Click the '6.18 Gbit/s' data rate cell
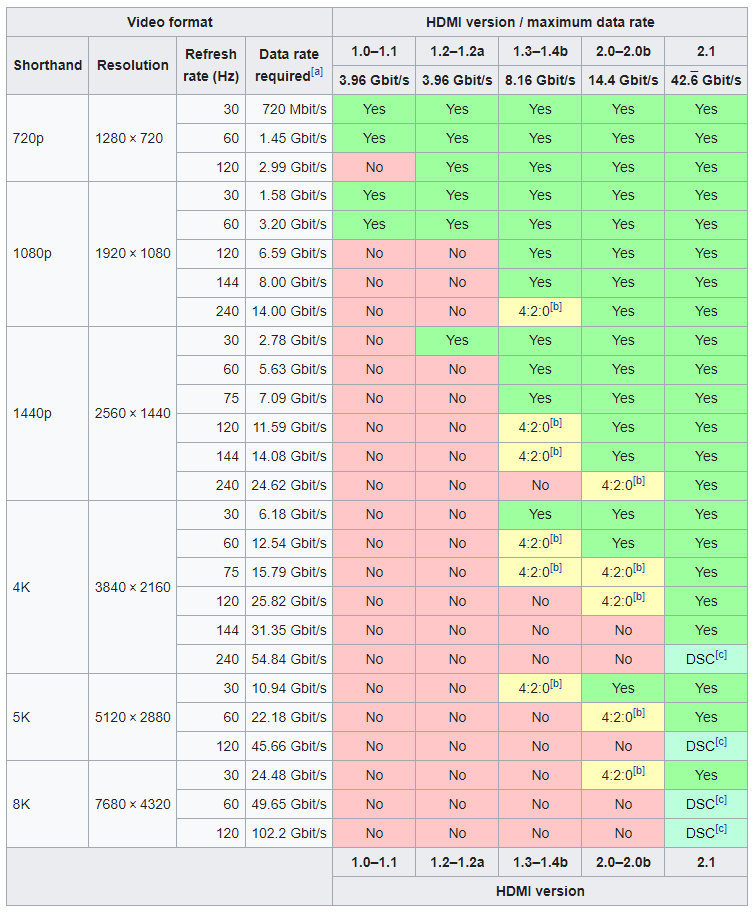The width and height of the screenshot is (754, 914). [289, 514]
